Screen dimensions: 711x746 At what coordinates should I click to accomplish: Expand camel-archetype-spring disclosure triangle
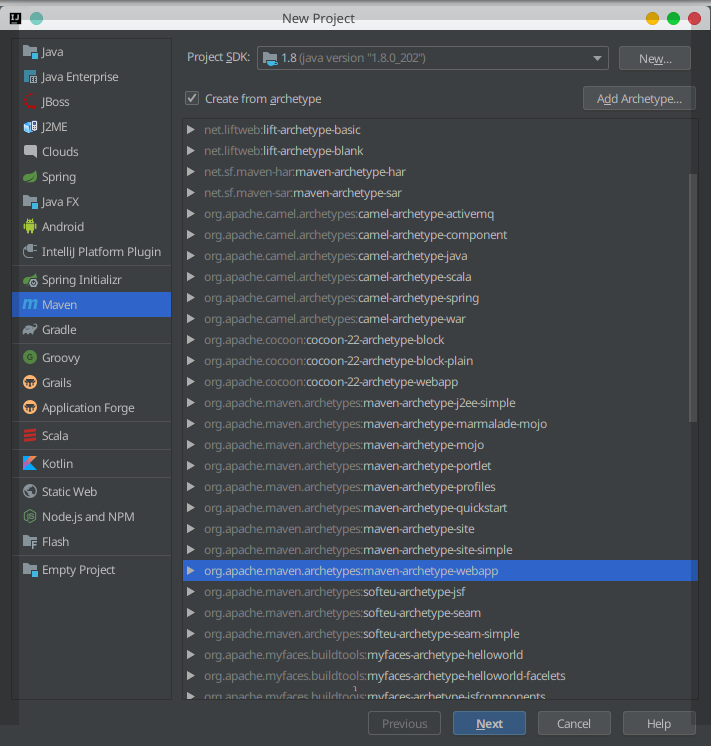(191, 298)
